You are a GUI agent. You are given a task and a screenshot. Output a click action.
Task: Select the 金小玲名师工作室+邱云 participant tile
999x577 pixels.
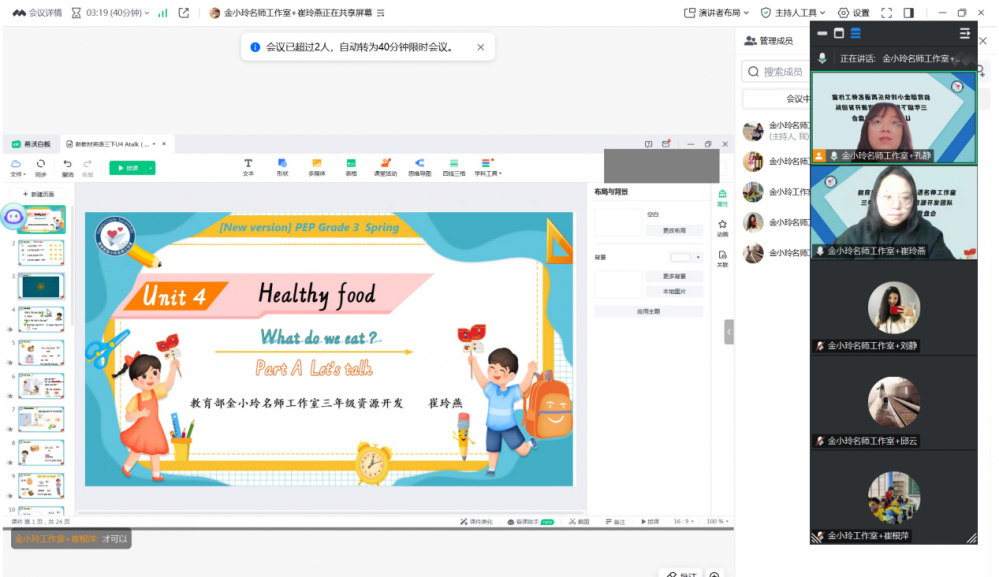tap(894, 402)
